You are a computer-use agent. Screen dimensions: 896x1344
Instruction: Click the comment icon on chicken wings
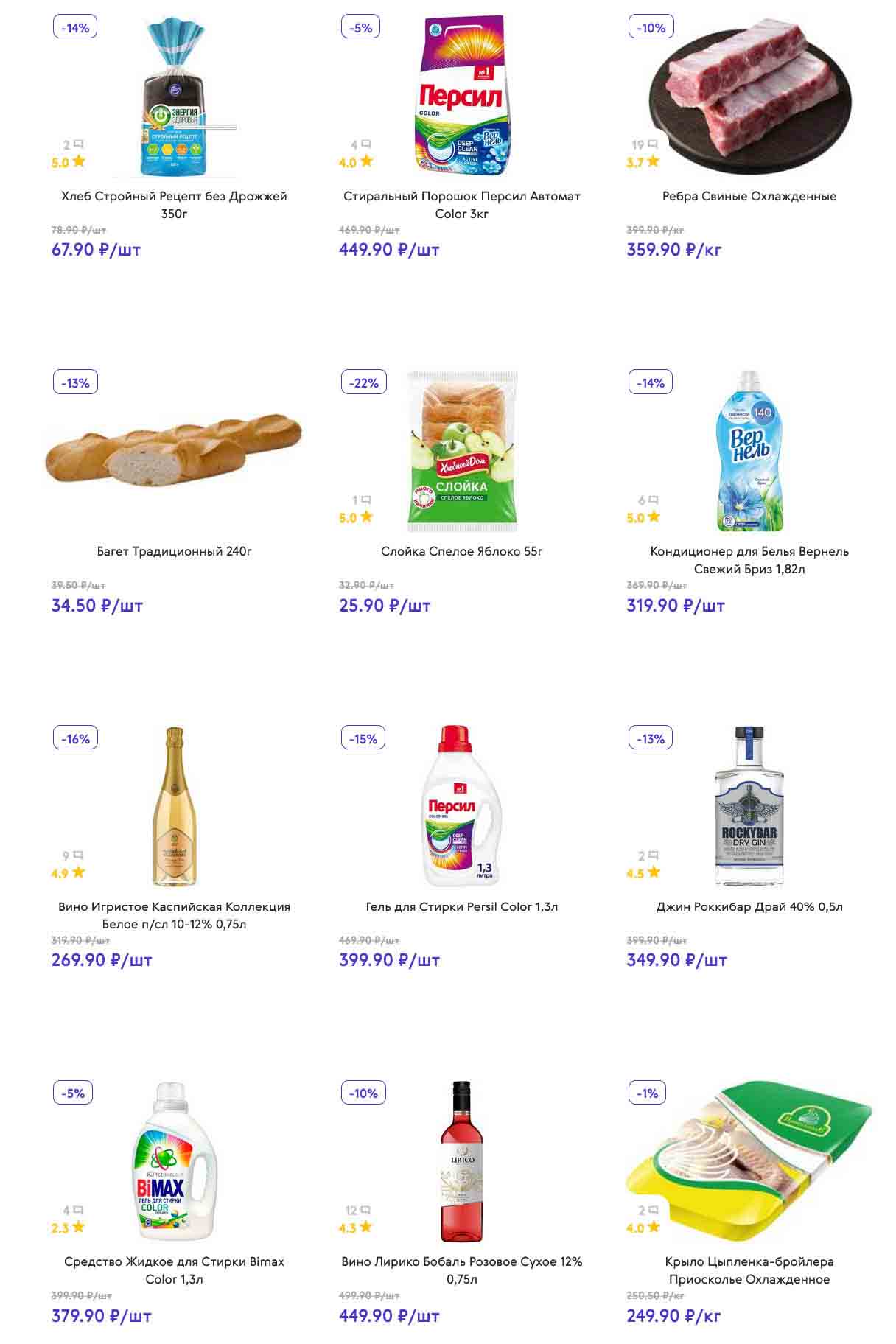[x=653, y=1210]
